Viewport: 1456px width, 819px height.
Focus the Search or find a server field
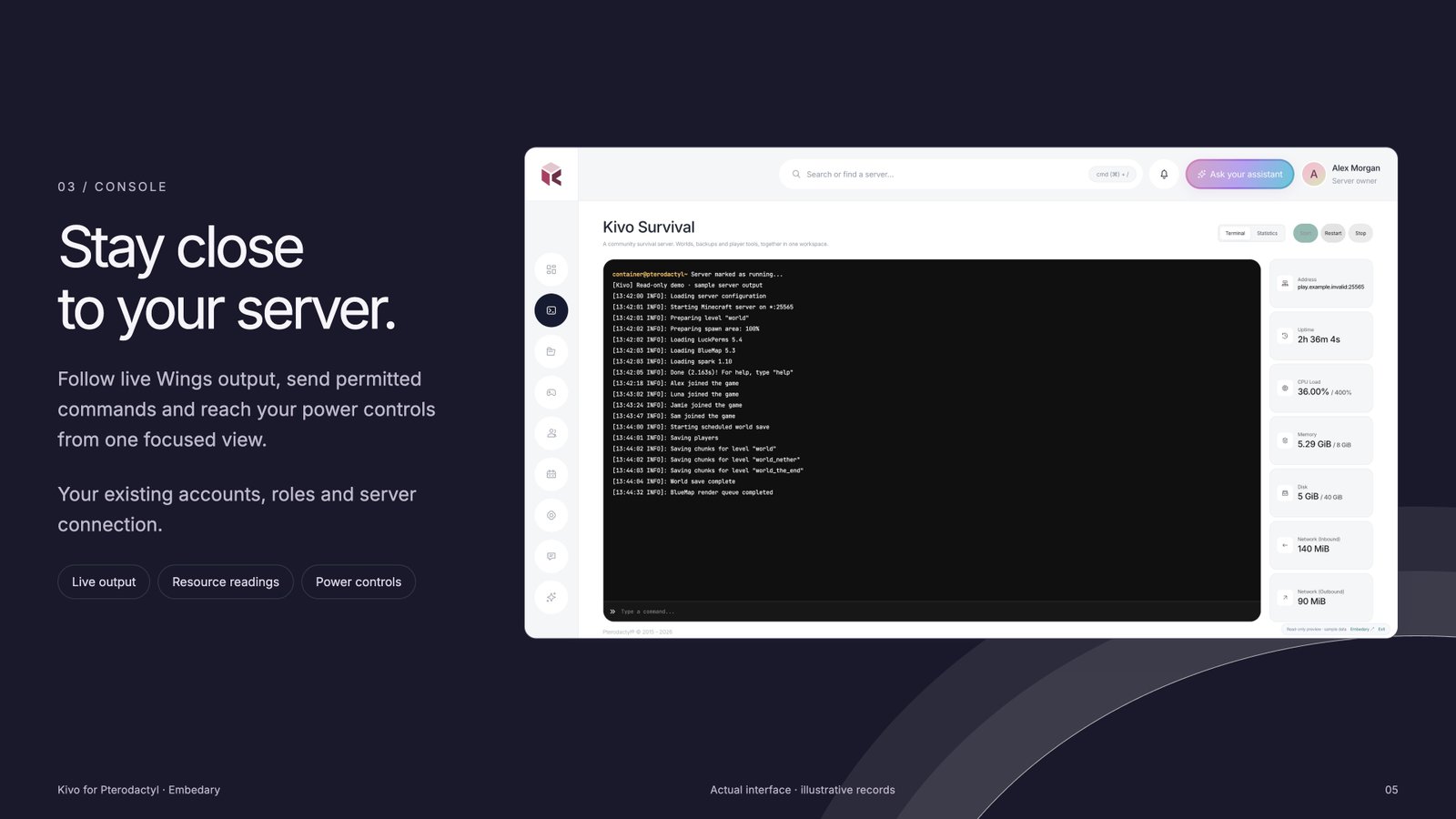click(x=961, y=174)
